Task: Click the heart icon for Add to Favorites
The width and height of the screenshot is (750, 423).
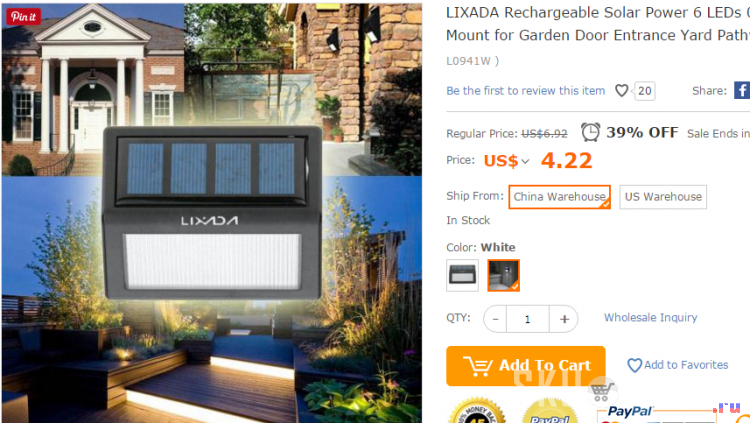Action: pos(634,365)
